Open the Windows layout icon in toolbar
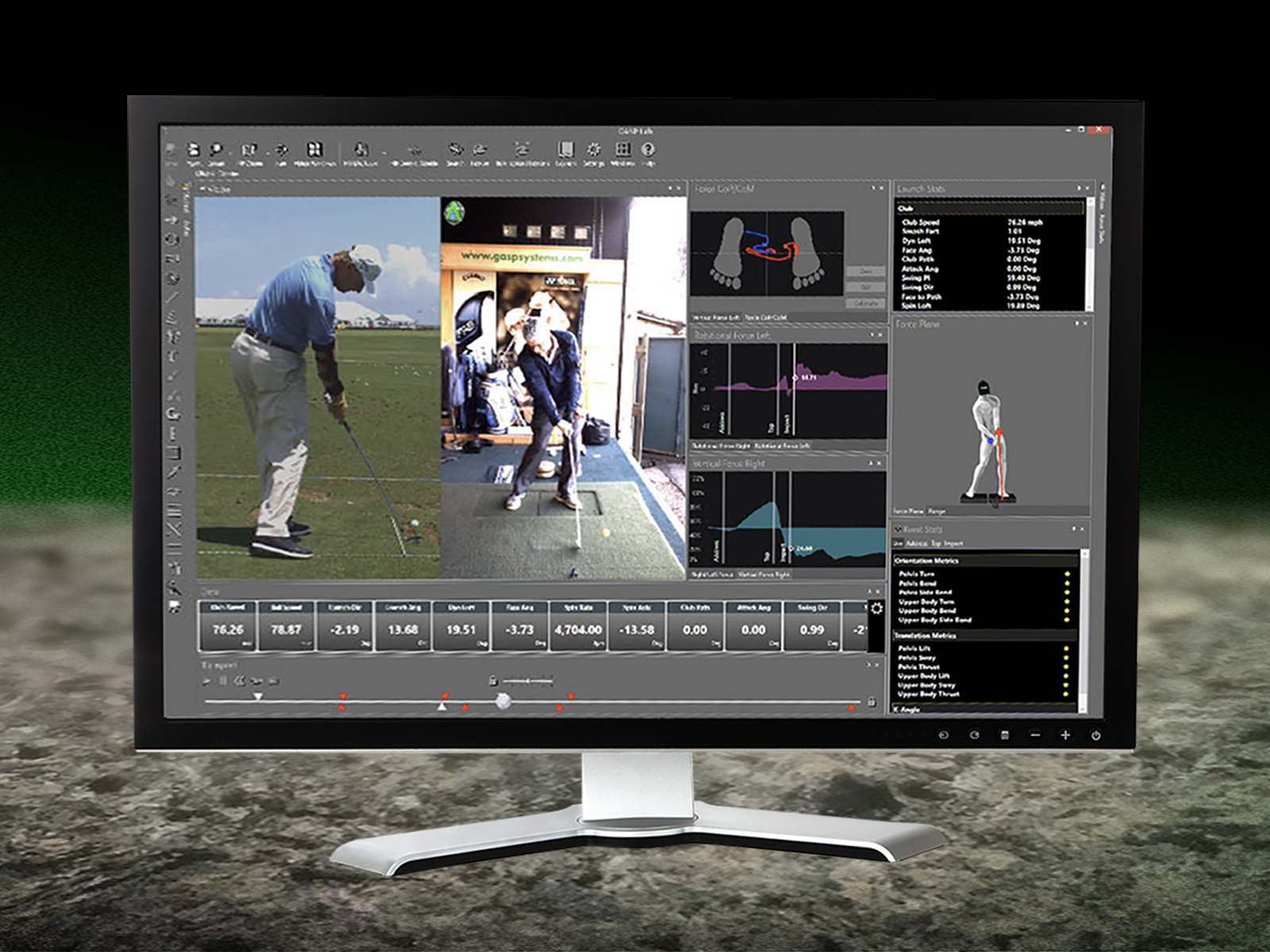Image resolution: width=1270 pixels, height=952 pixels. pyautogui.click(x=622, y=151)
